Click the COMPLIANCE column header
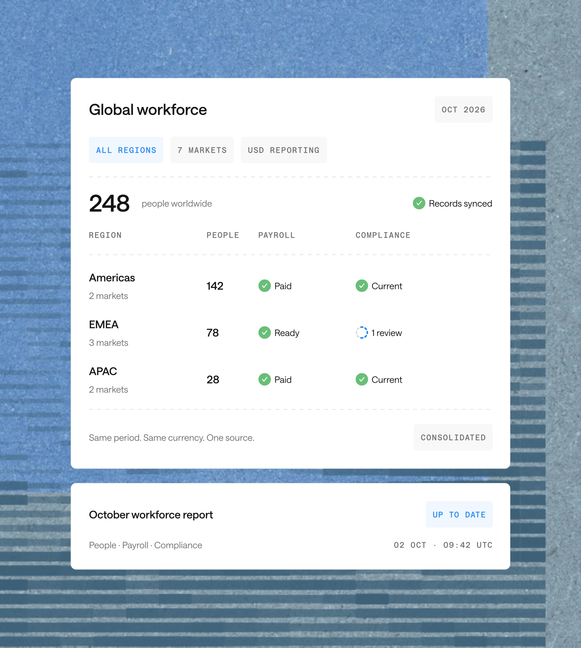Screen dimensions: 581x648 tap(383, 235)
